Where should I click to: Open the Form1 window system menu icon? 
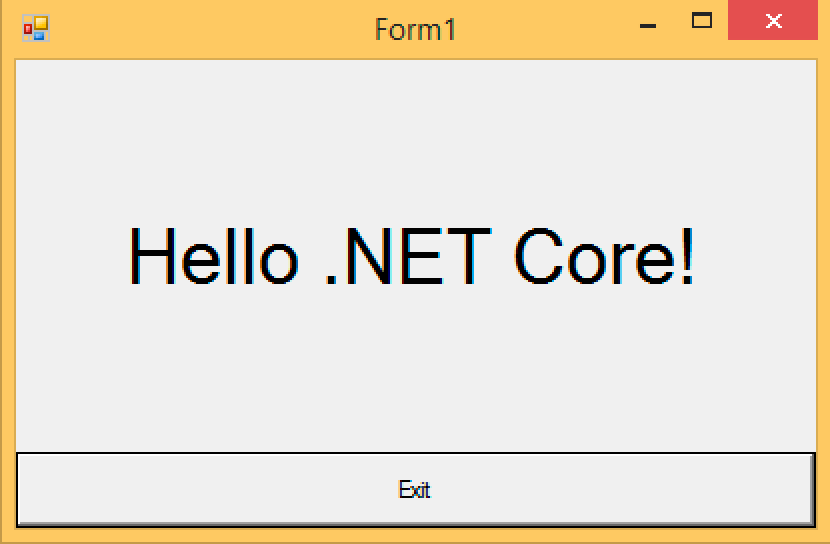36,28
